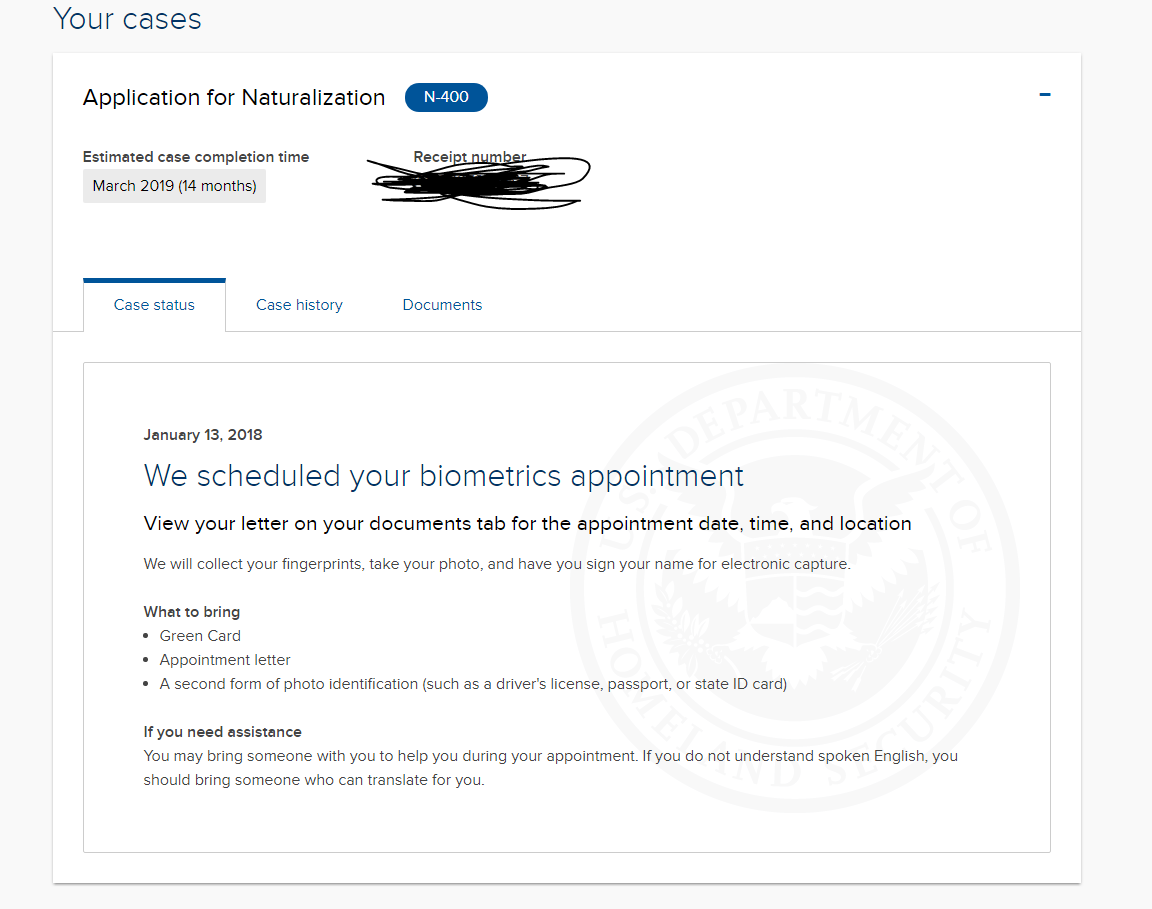
Task: Select the redacted receipt number
Action: (479, 182)
